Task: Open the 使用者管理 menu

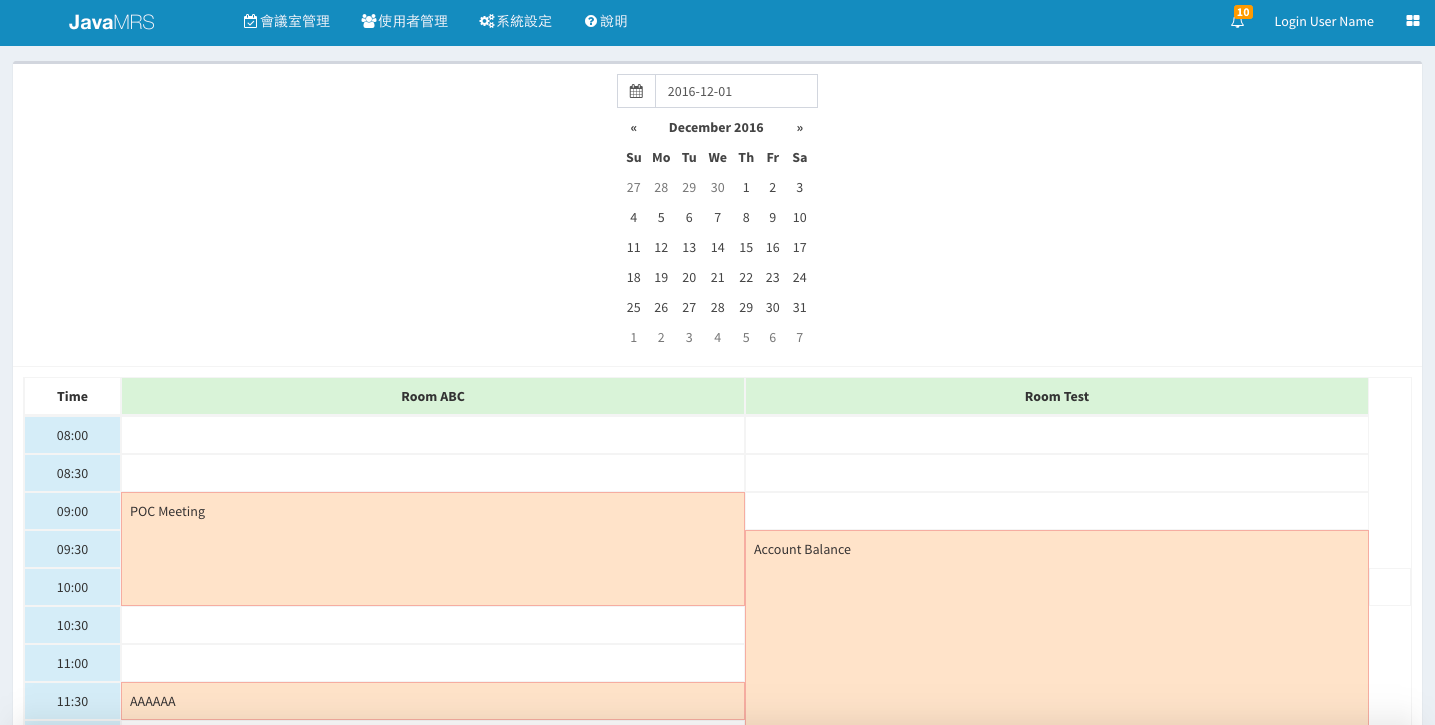Action: click(x=405, y=21)
